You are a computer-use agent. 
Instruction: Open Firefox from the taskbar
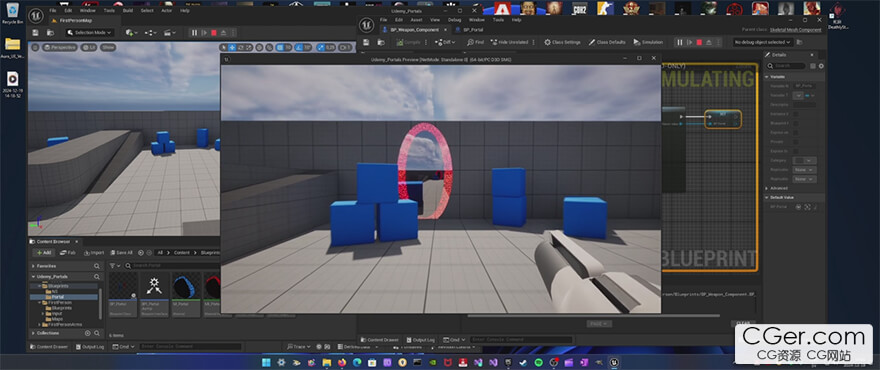(342, 363)
